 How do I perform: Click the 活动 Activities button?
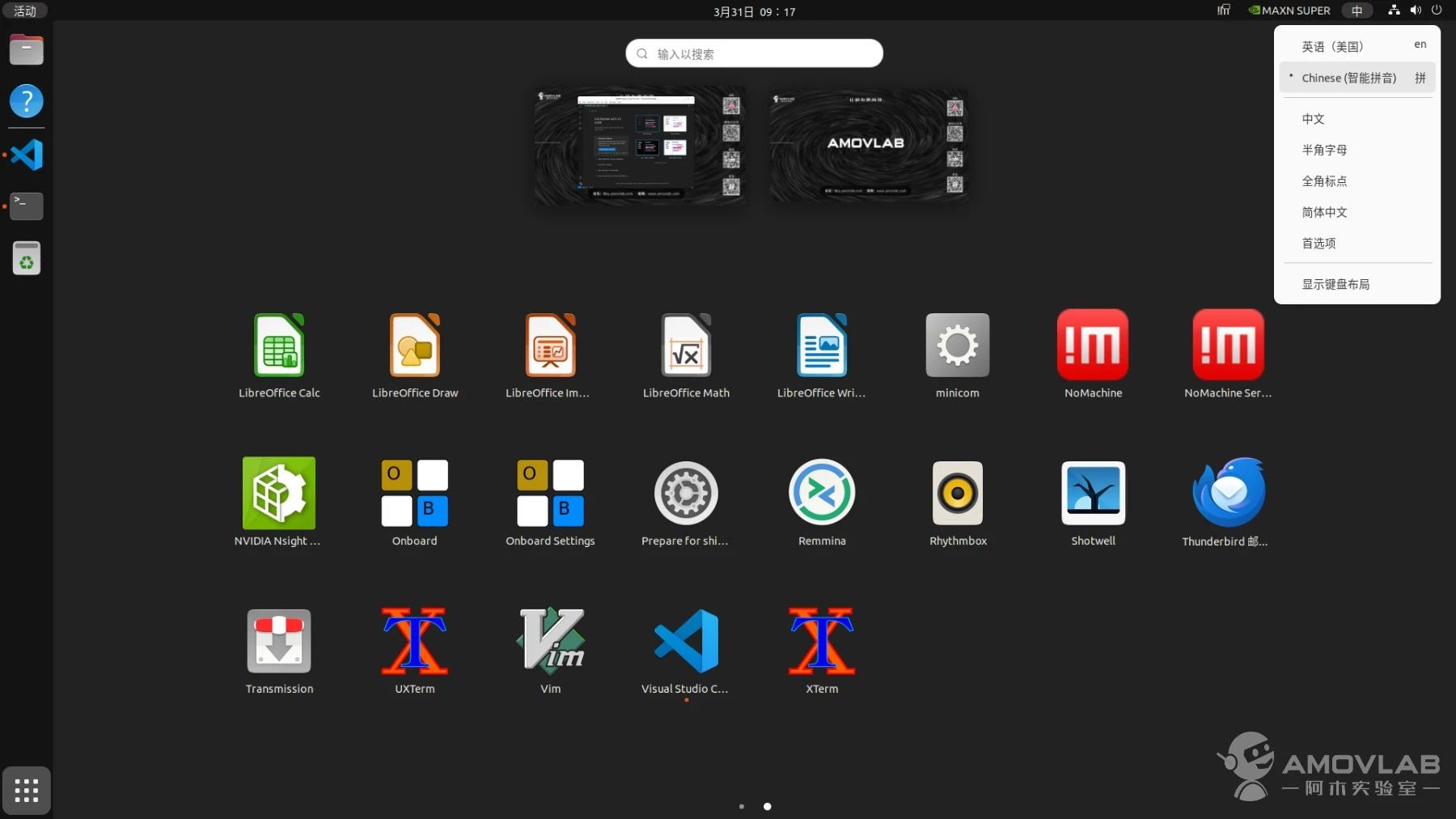click(x=25, y=11)
